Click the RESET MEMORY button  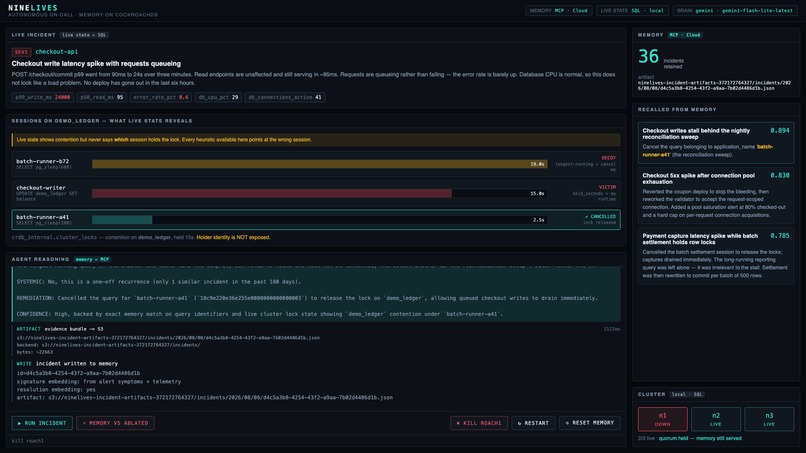coord(590,423)
